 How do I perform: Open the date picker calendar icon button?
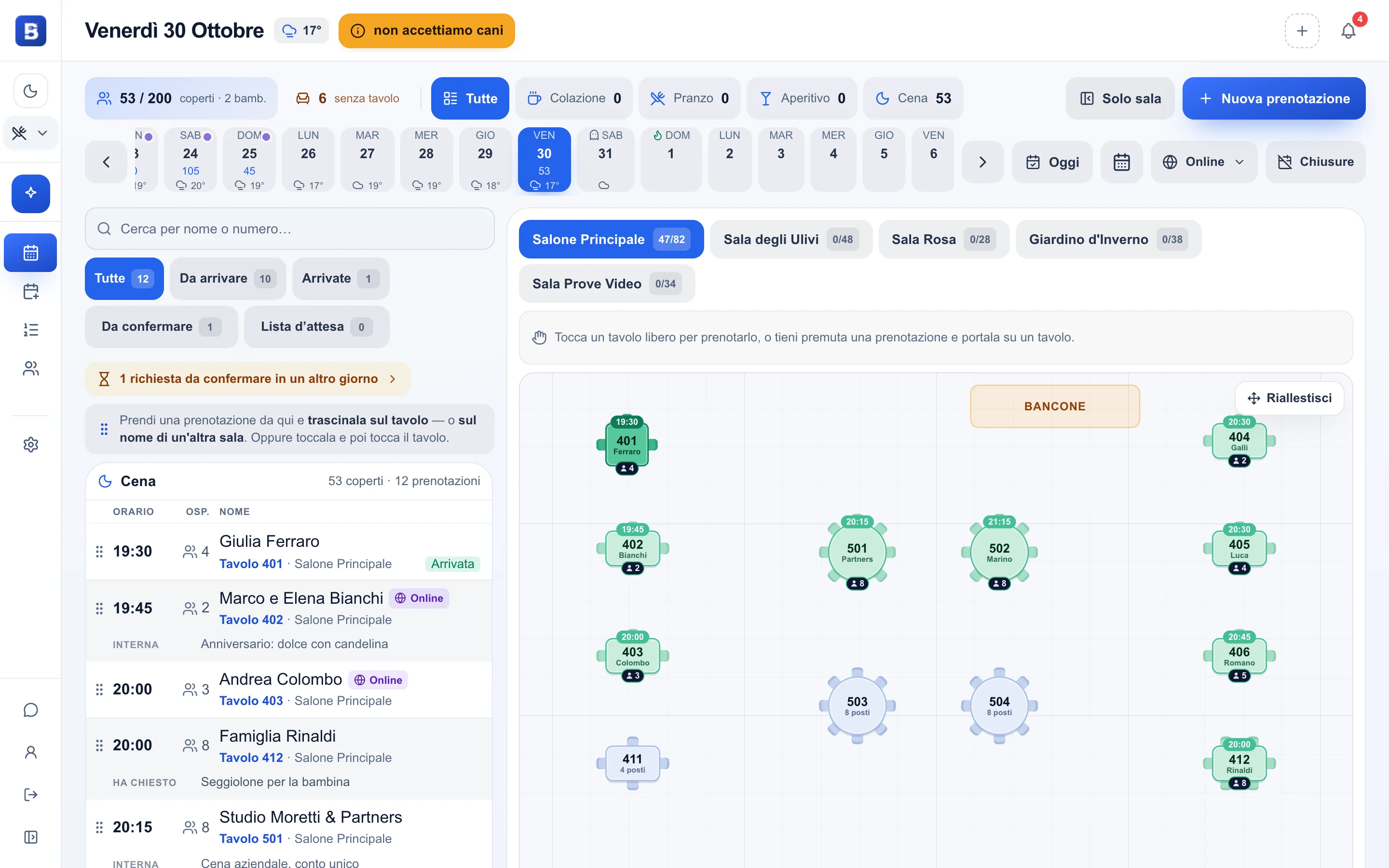[1121, 162]
